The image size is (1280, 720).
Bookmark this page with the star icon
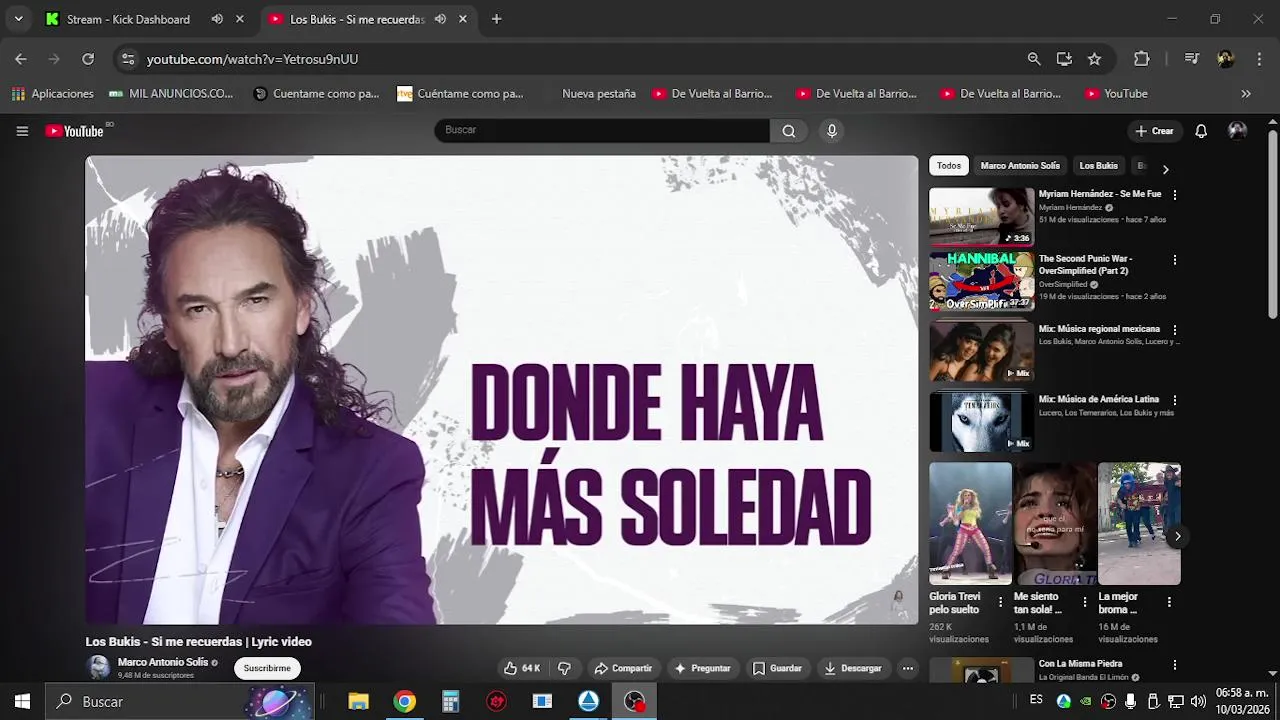1094,59
